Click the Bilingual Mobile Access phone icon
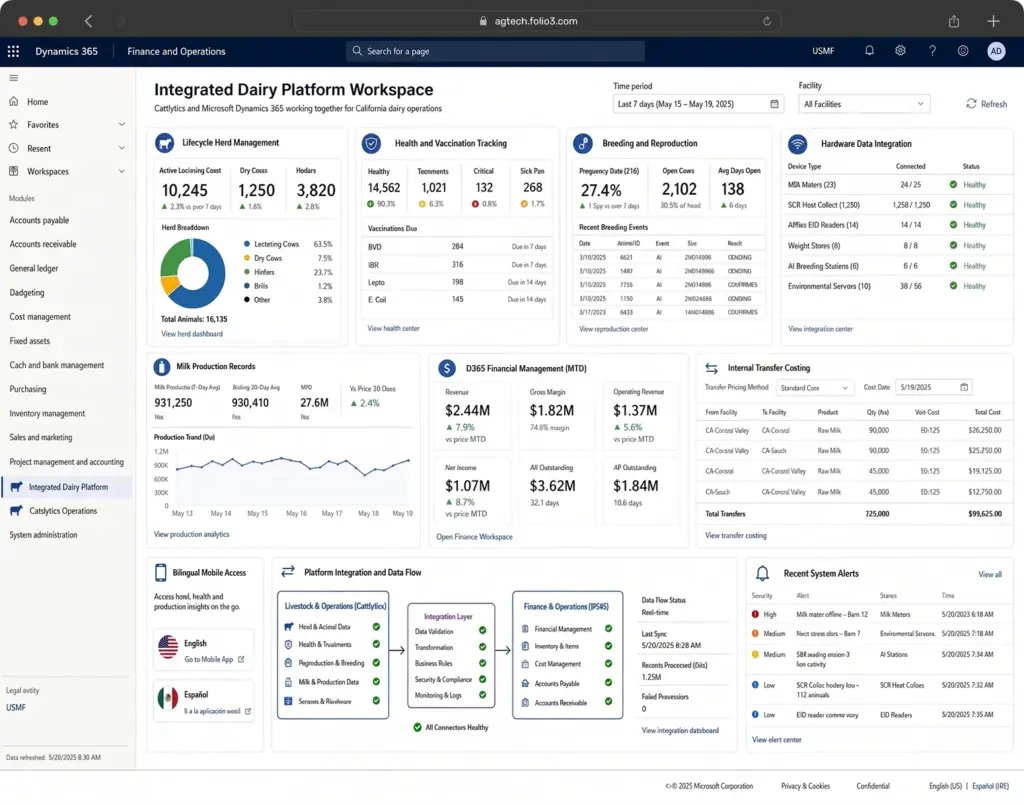The image size is (1024, 805). [161, 573]
